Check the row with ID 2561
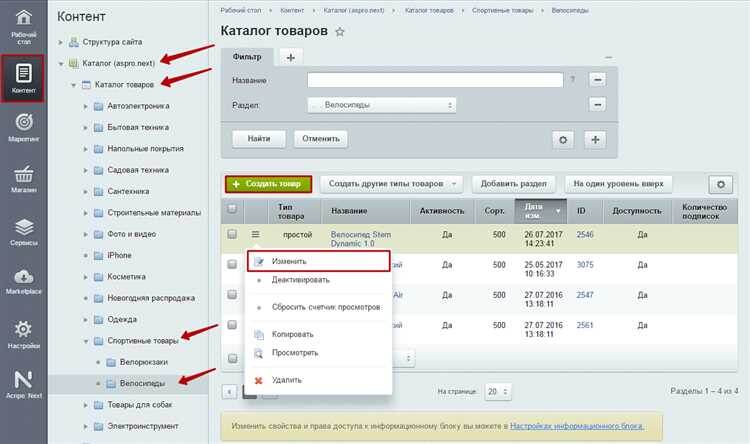Image resolution: width=750 pixels, height=444 pixels. coord(232,325)
